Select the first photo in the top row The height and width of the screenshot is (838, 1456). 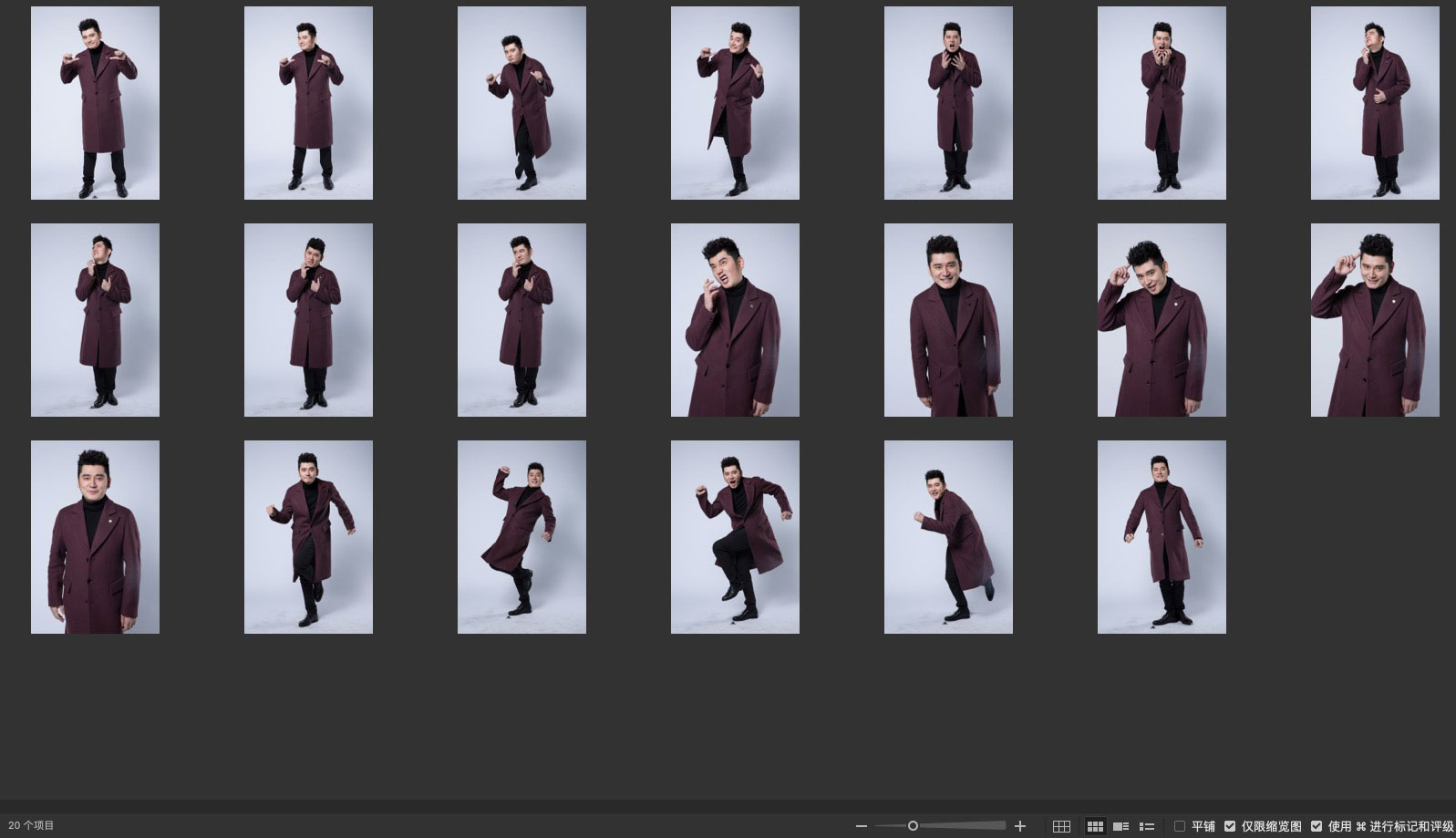coord(95,103)
